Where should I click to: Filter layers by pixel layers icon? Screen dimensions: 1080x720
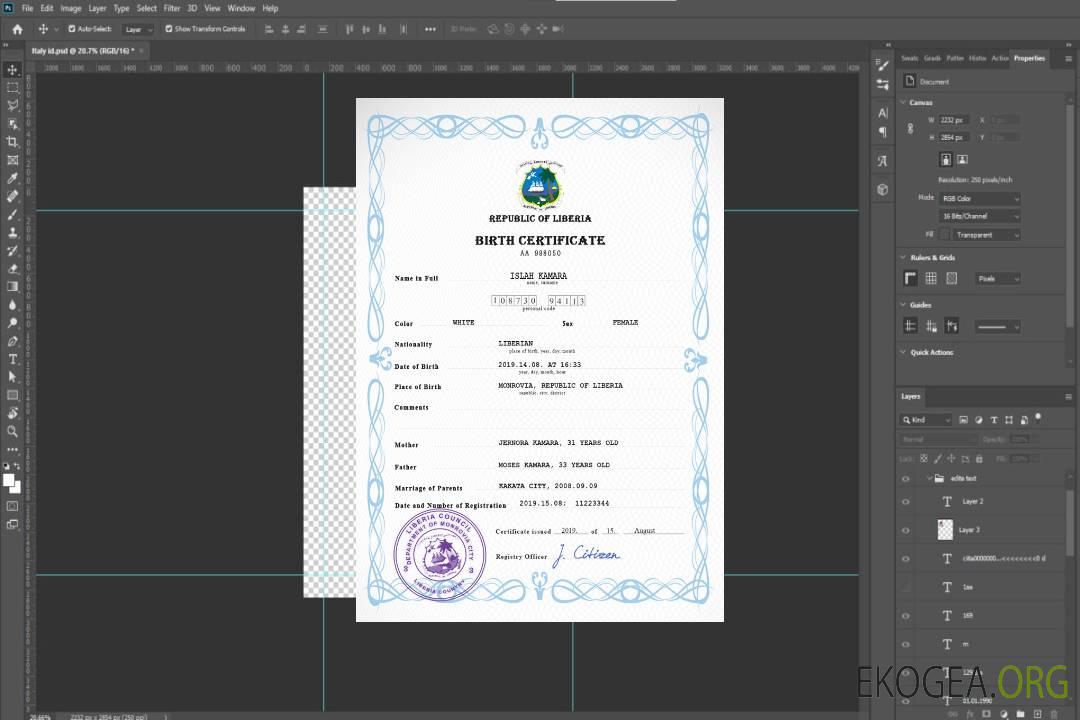click(x=963, y=420)
